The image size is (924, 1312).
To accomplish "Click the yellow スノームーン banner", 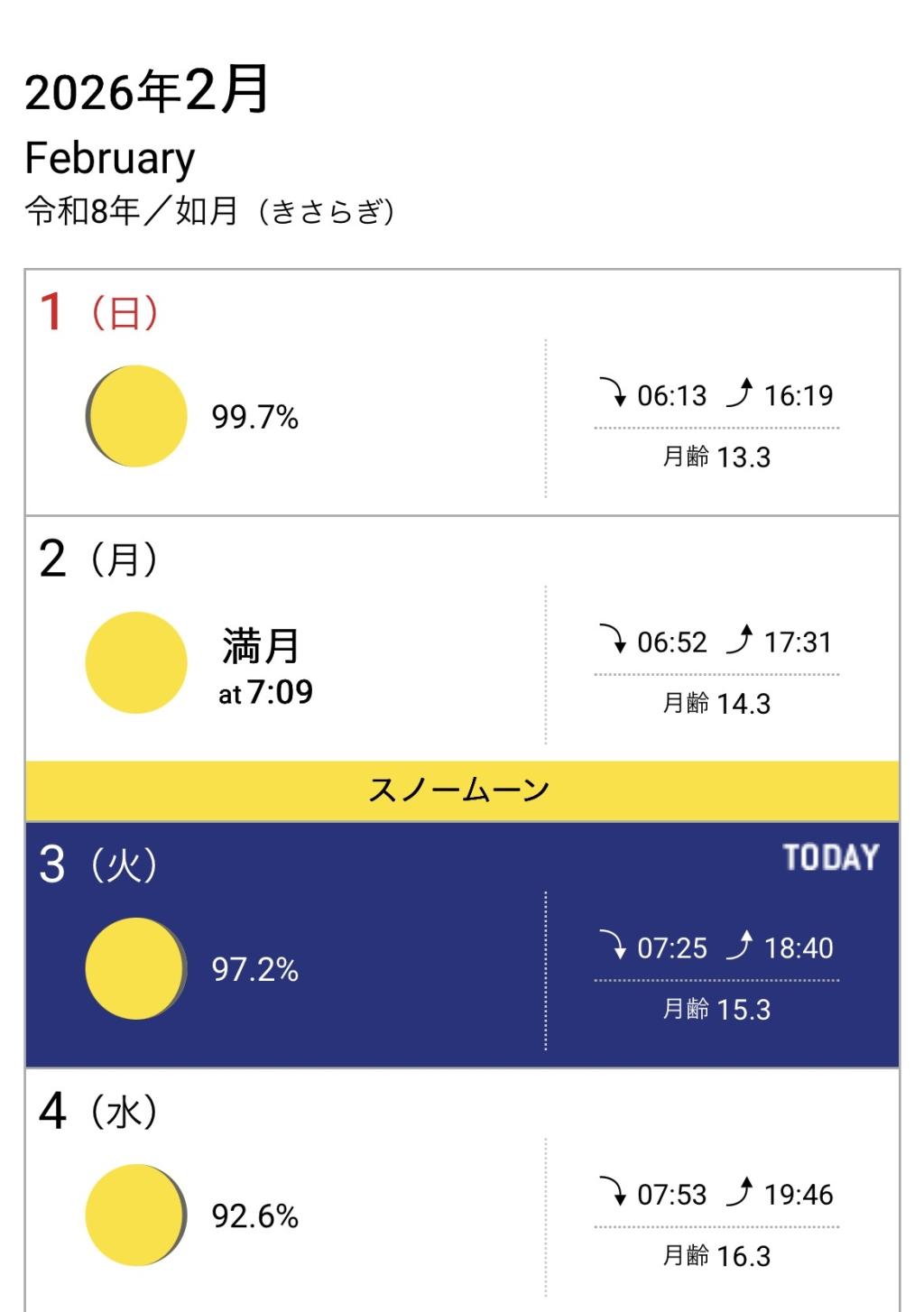I will click(x=461, y=790).
